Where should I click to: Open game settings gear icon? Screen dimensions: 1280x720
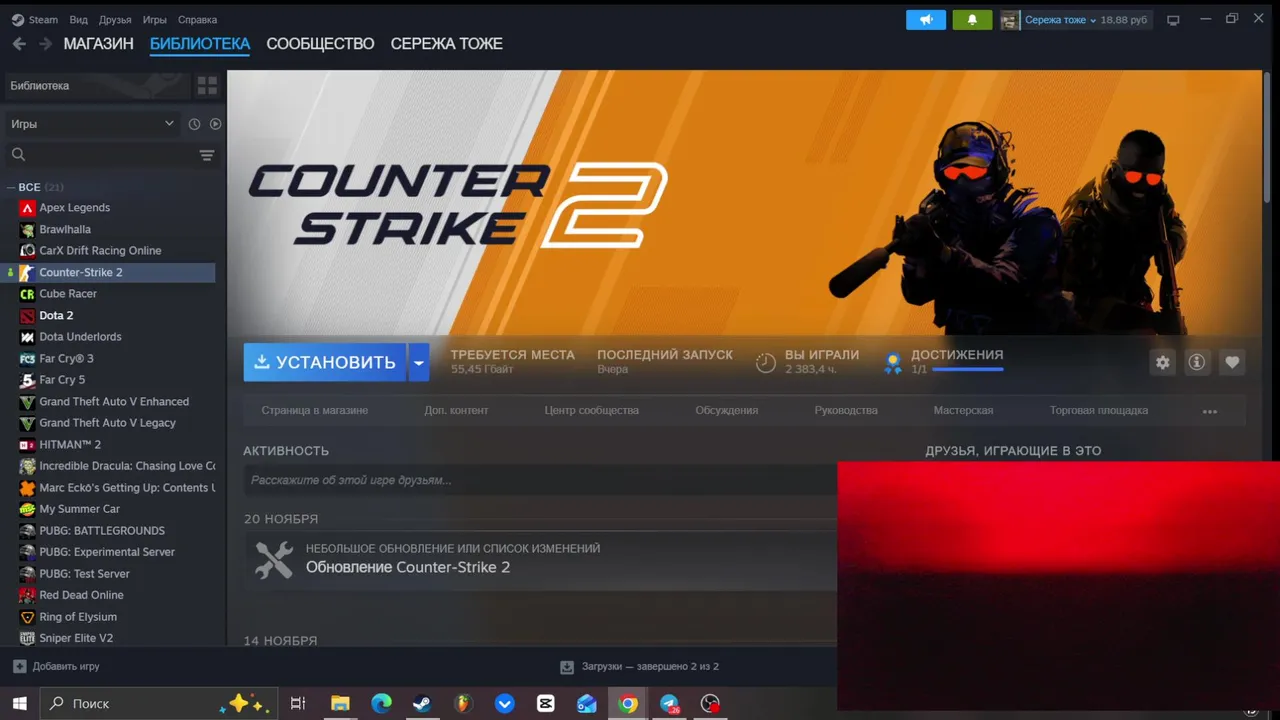(1162, 363)
